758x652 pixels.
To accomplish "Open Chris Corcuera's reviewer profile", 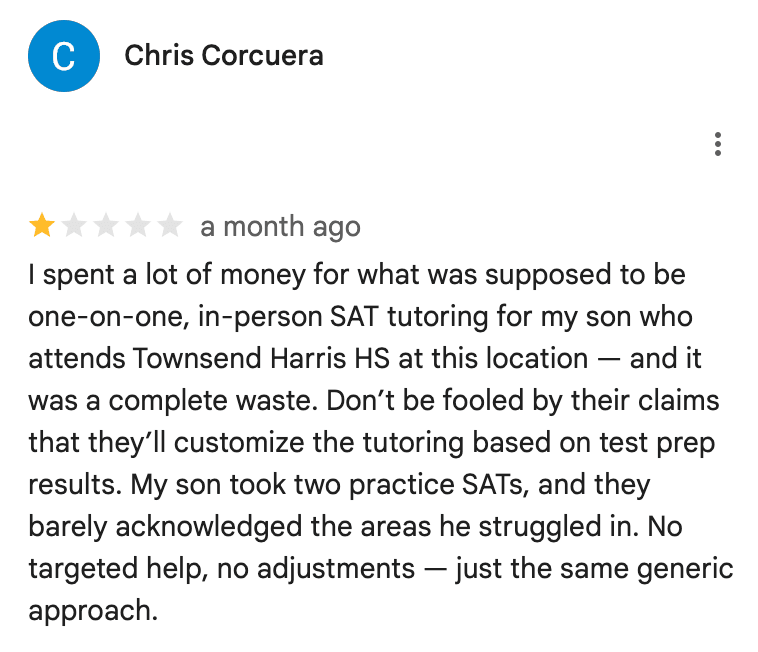I will [x=223, y=56].
